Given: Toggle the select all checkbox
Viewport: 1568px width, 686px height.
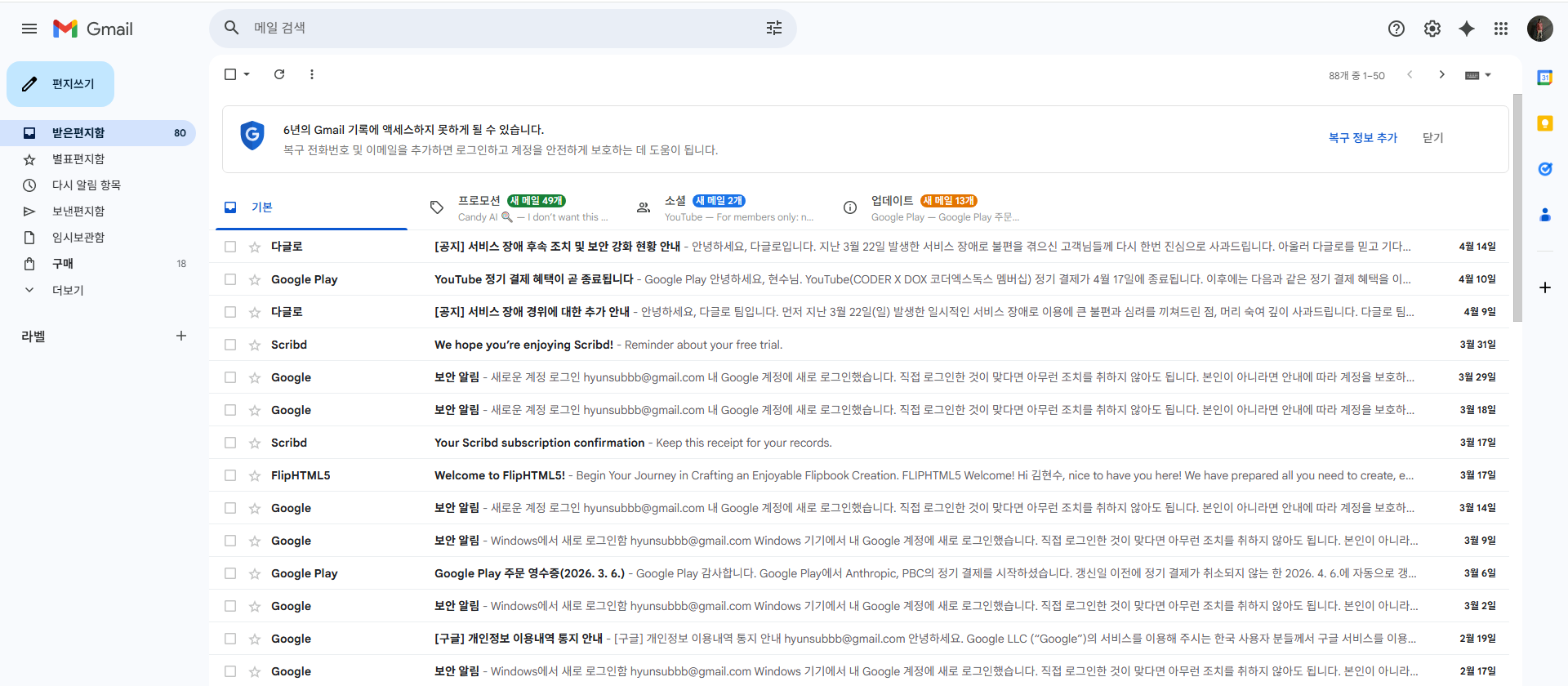Looking at the screenshot, I should pyautogui.click(x=230, y=74).
